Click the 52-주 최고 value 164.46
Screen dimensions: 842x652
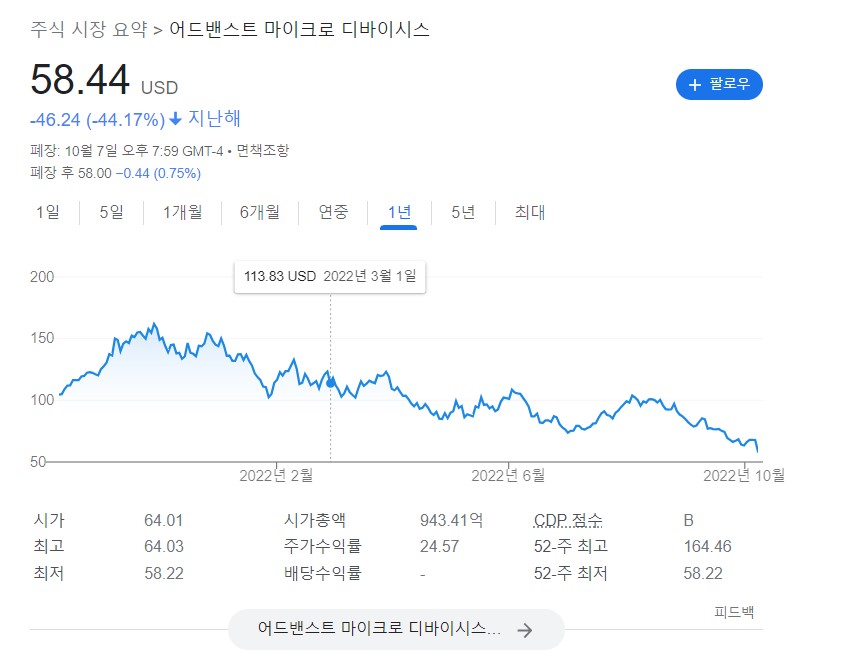coord(707,546)
